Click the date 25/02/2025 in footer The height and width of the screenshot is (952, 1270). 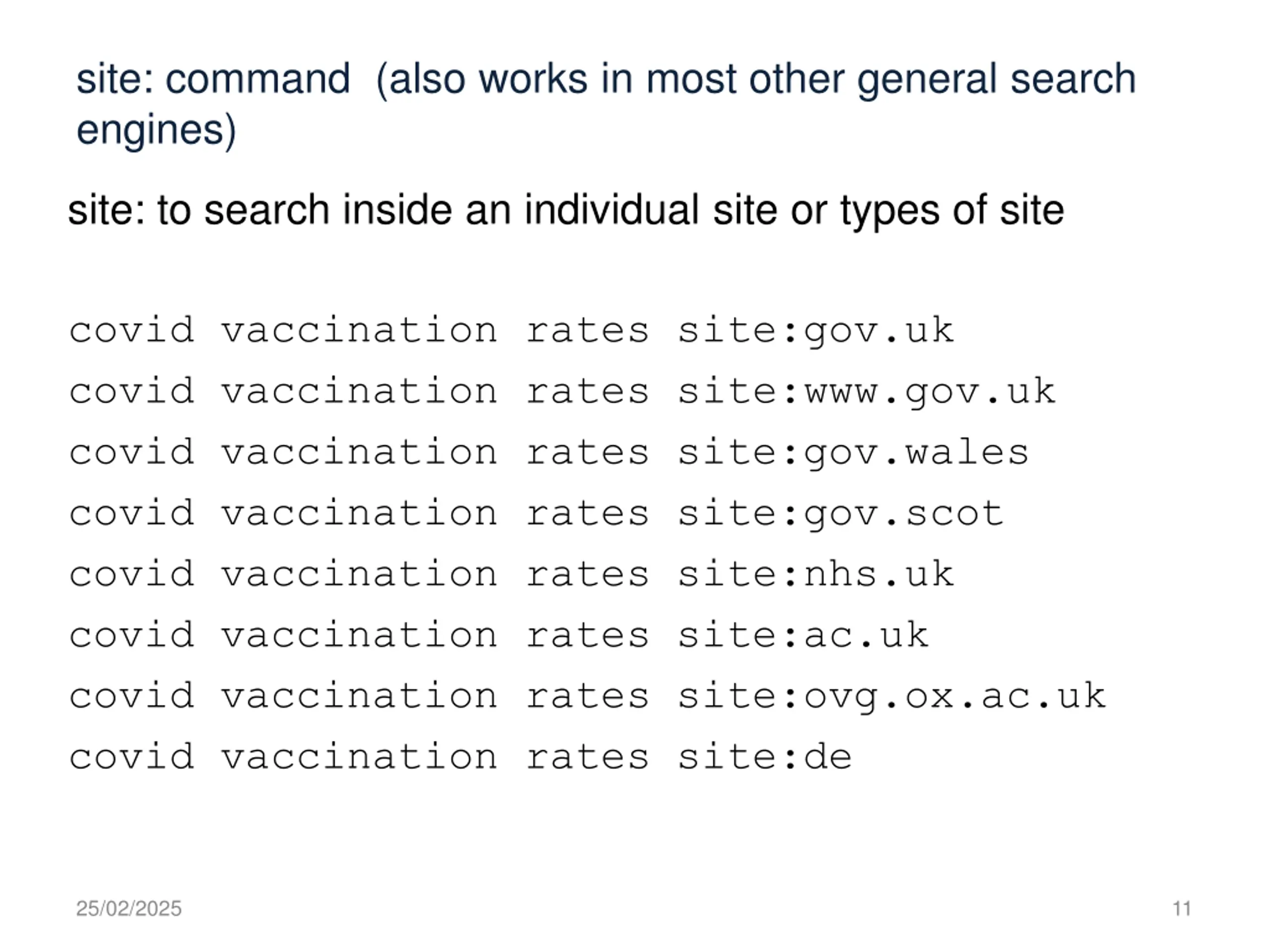click(128, 908)
